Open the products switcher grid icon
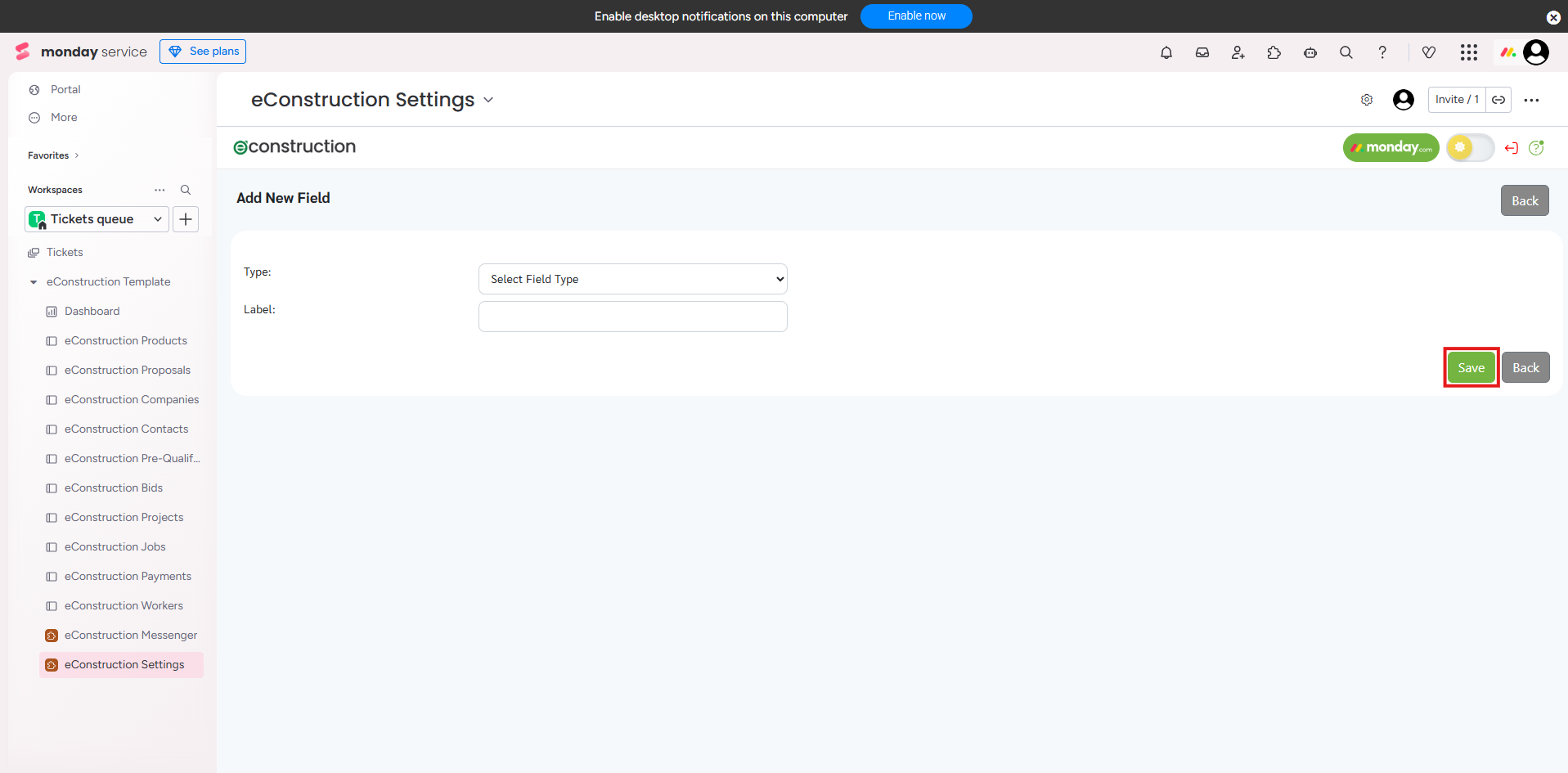Image resolution: width=1568 pixels, height=773 pixels. (x=1468, y=52)
